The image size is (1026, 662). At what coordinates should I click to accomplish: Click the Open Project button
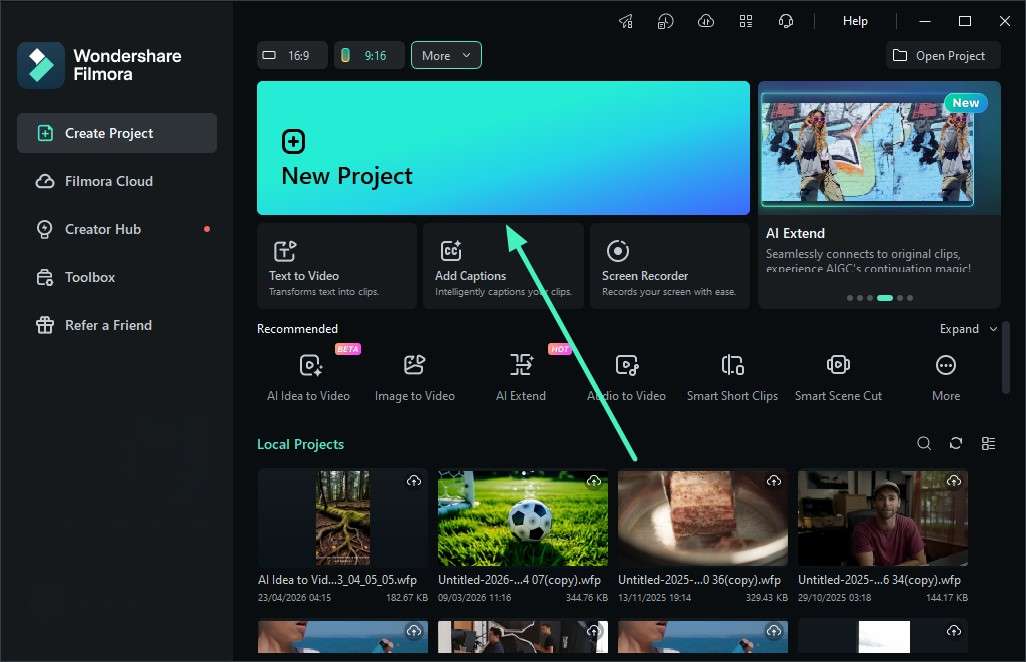click(x=943, y=56)
